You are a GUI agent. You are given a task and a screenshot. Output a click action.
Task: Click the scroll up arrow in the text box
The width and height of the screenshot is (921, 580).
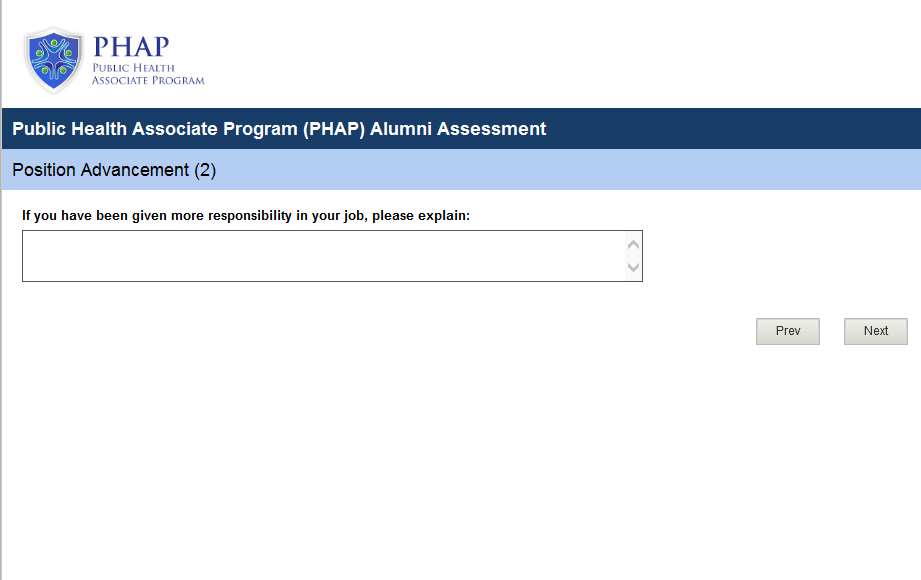[632, 244]
